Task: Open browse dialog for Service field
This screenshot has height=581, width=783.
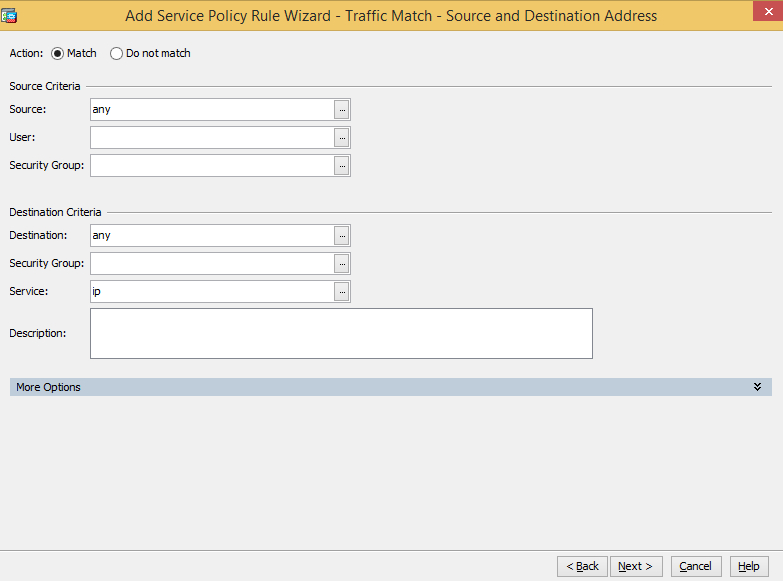Action: [x=342, y=291]
